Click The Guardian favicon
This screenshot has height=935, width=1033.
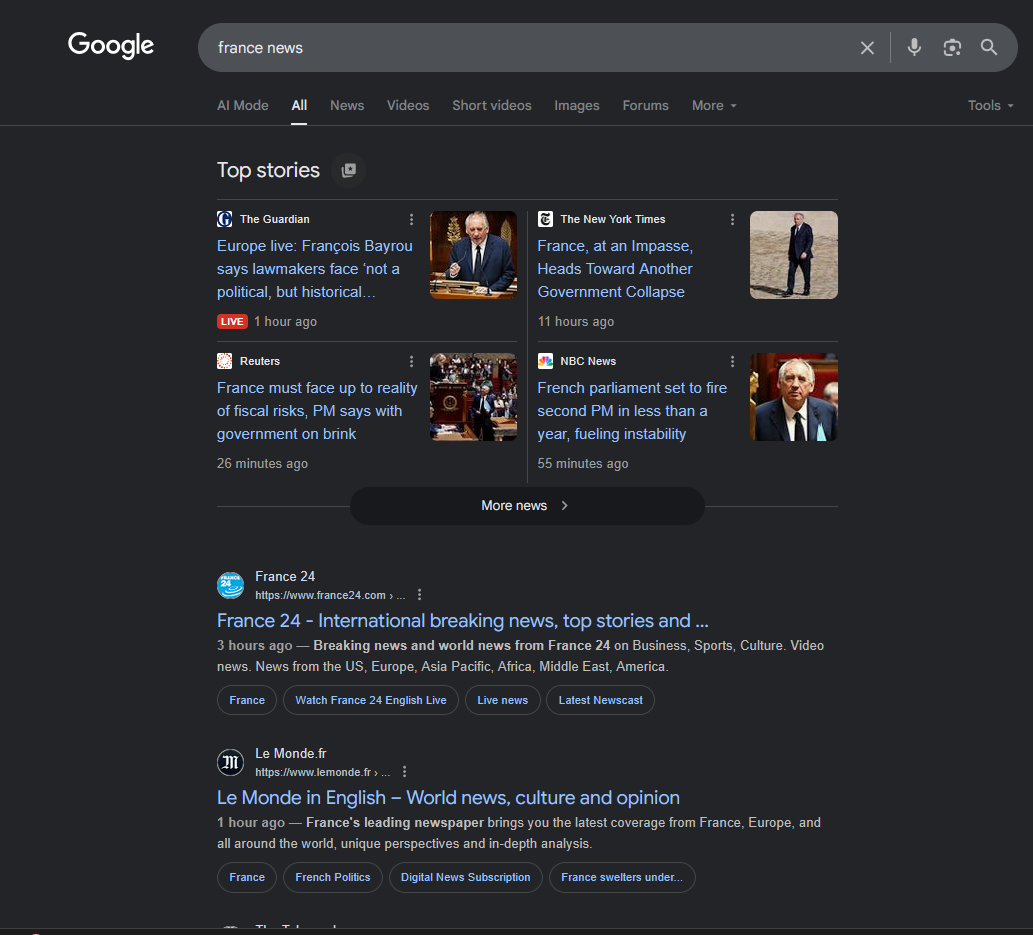(x=225, y=219)
